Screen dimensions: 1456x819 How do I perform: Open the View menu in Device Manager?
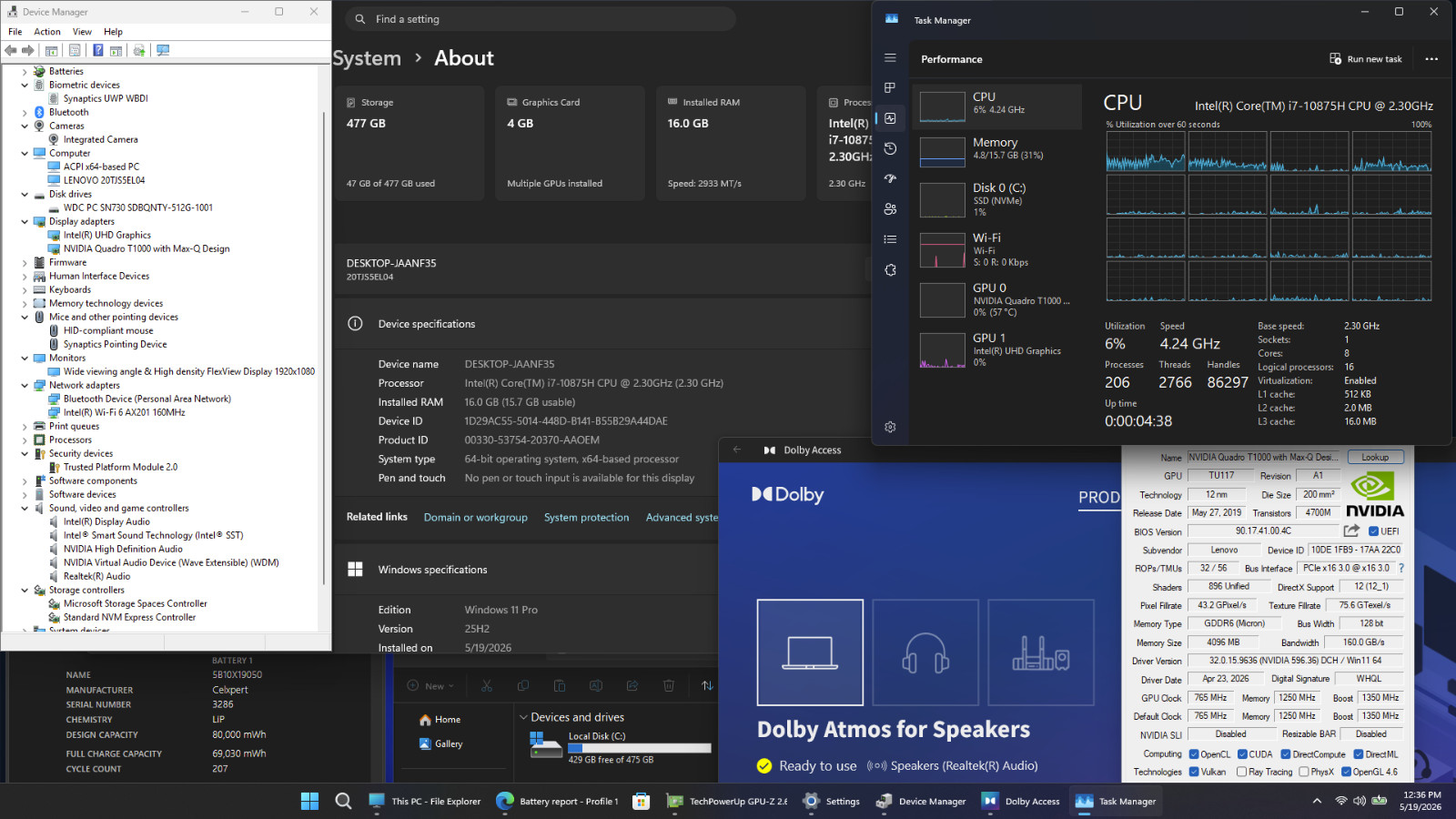point(82,32)
